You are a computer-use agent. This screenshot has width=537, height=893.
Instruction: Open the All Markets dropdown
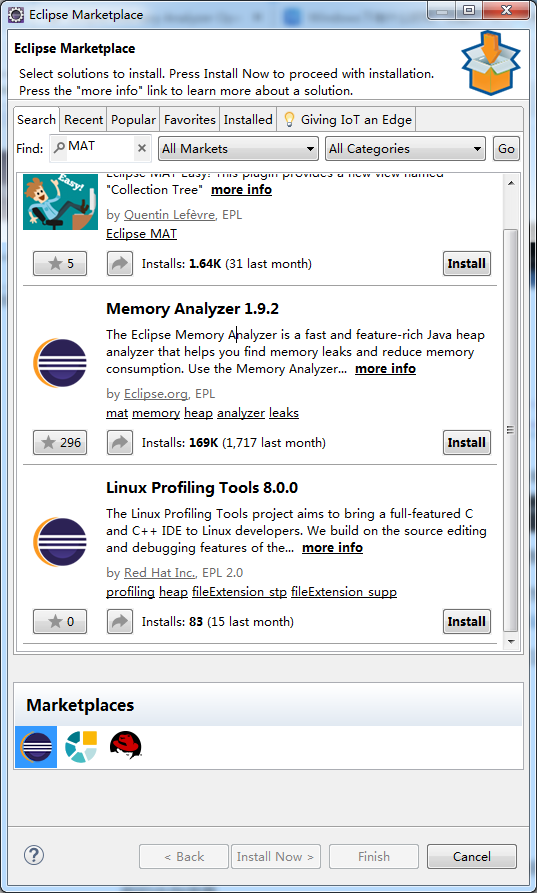(238, 149)
